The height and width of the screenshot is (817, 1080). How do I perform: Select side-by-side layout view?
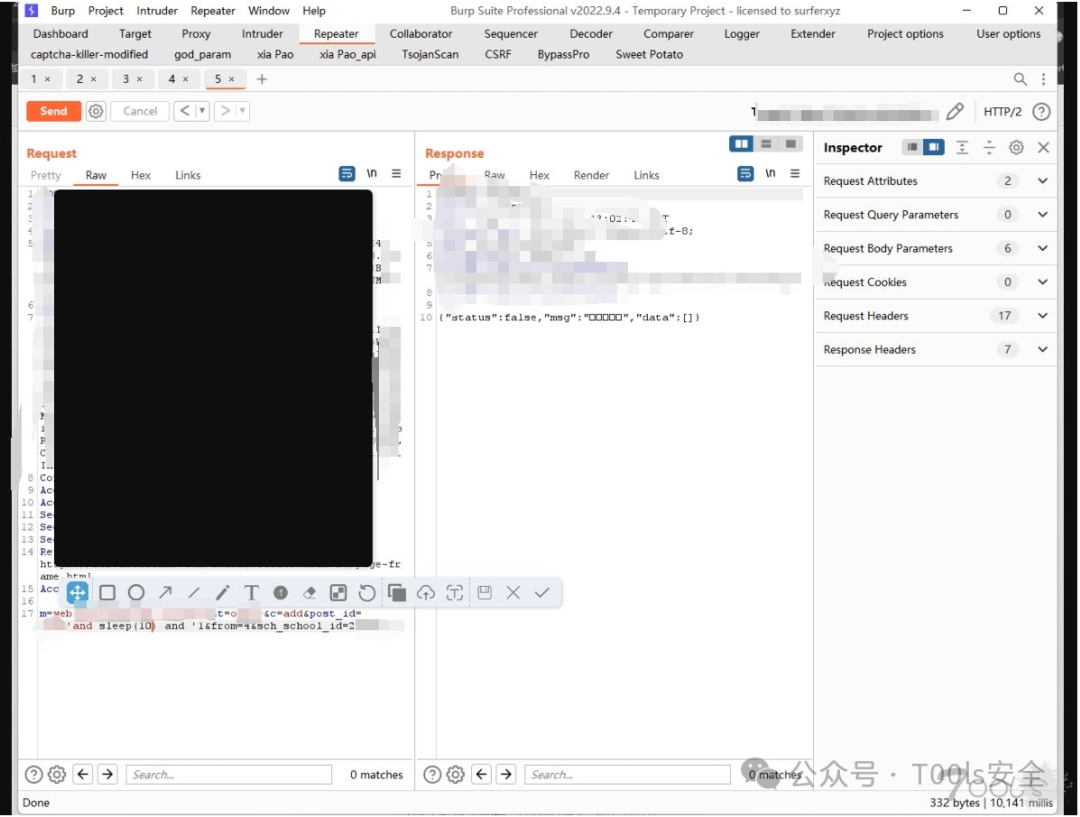741,144
